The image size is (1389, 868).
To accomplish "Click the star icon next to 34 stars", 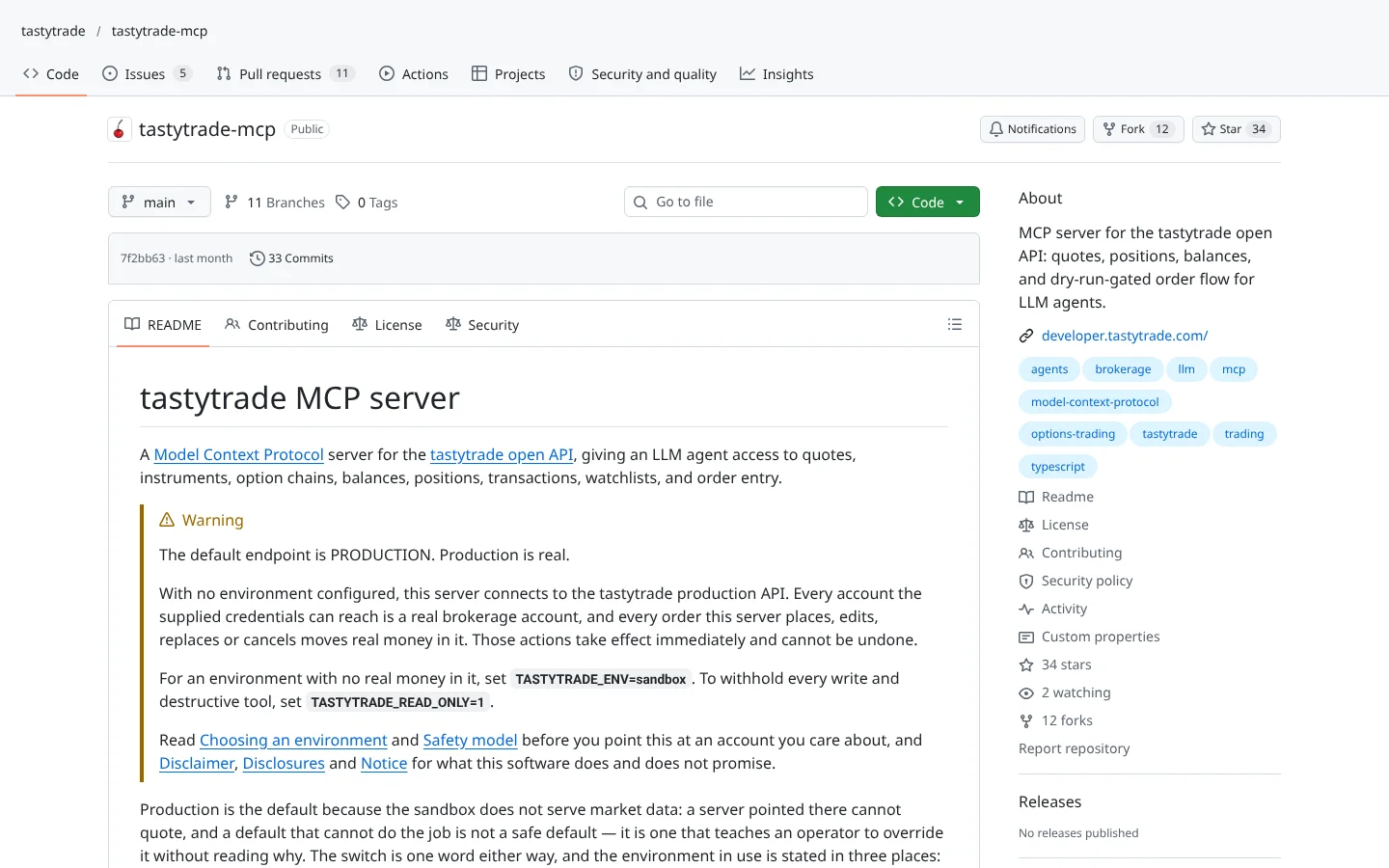I will [1026, 665].
